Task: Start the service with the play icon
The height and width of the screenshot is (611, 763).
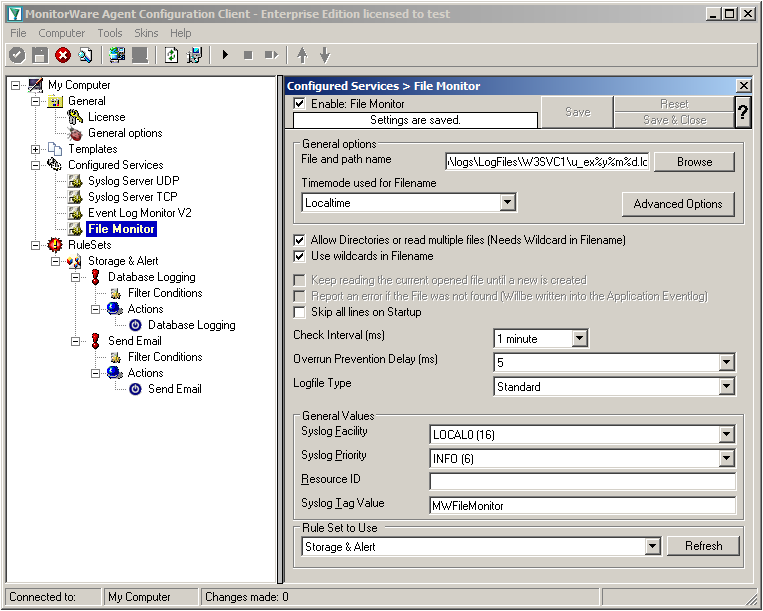Action: pos(225,55)
